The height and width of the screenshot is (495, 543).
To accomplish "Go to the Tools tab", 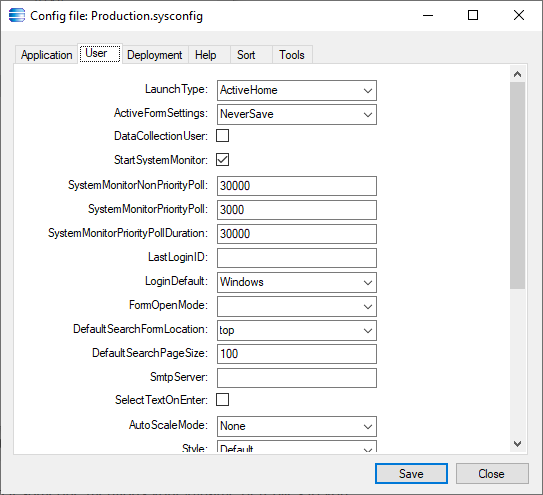I will click(292, 55).
